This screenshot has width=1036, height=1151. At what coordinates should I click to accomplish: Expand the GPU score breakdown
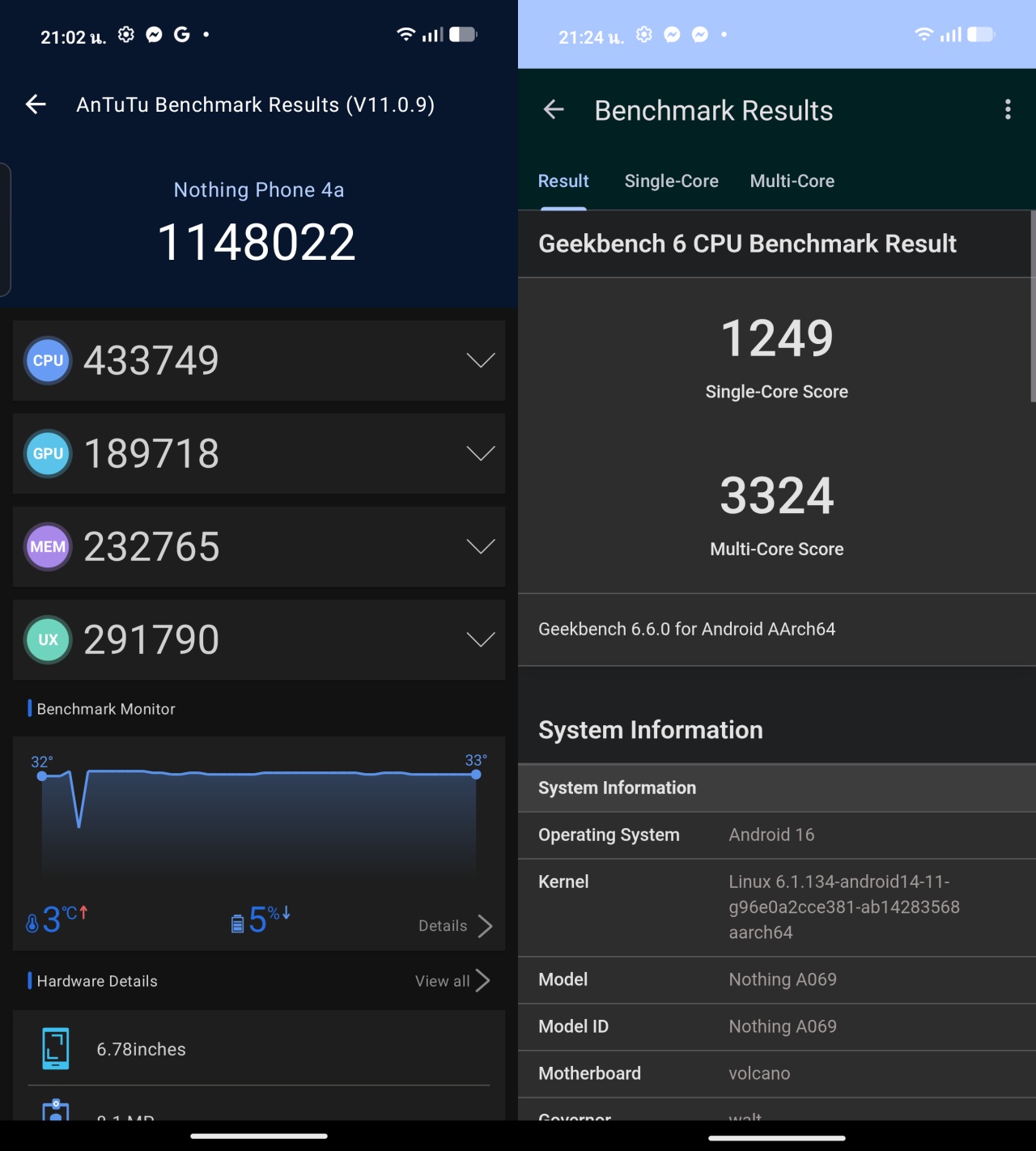[479, 453]
